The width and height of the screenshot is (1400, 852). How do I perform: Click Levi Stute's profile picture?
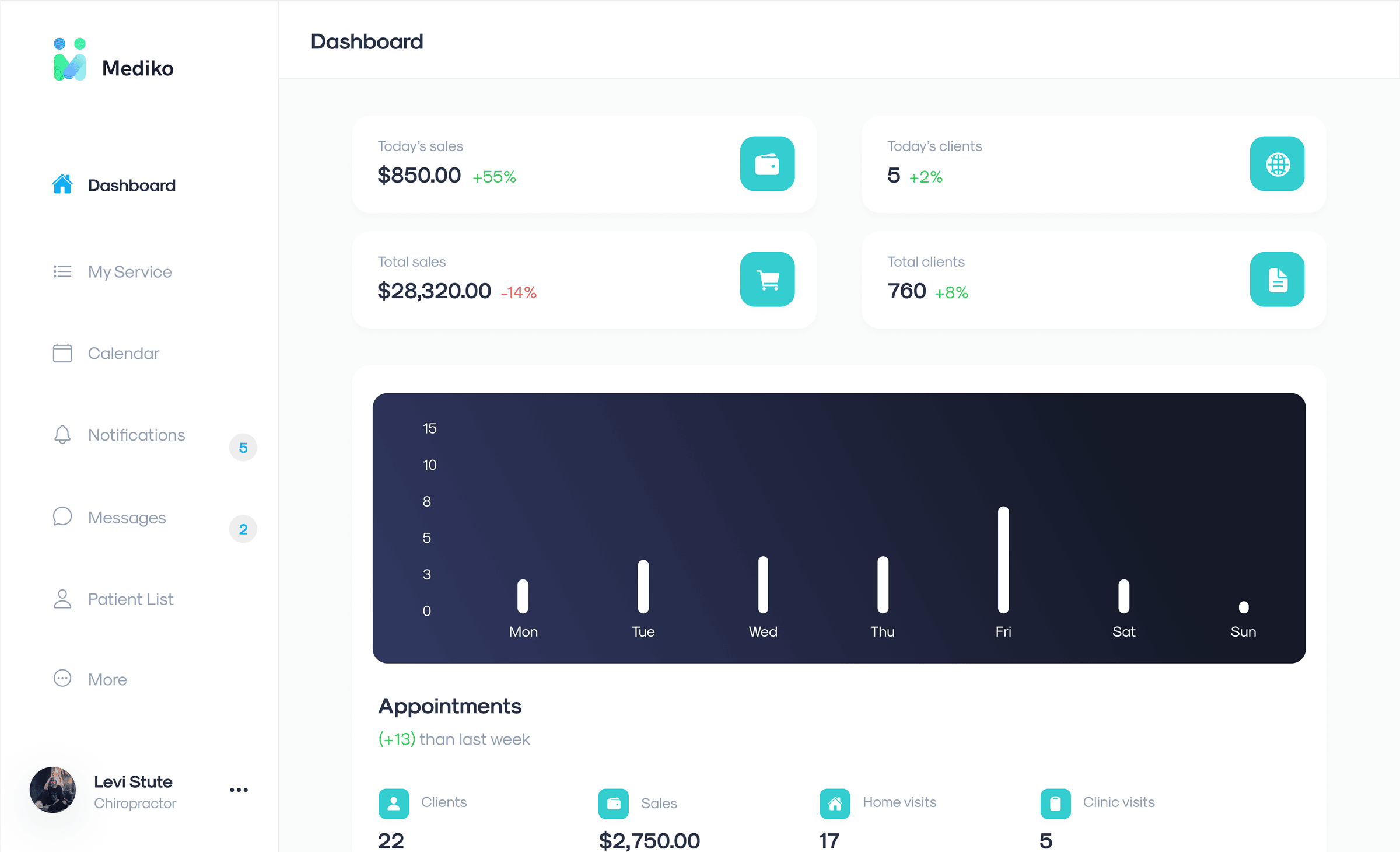pos(53,790)
